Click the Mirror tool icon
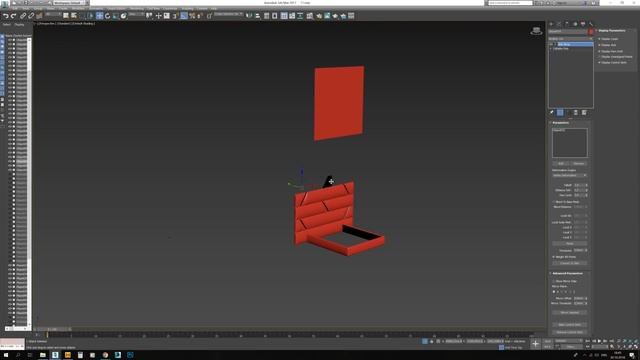The height and width of the screenshot is (360, 640). (249, 16)
